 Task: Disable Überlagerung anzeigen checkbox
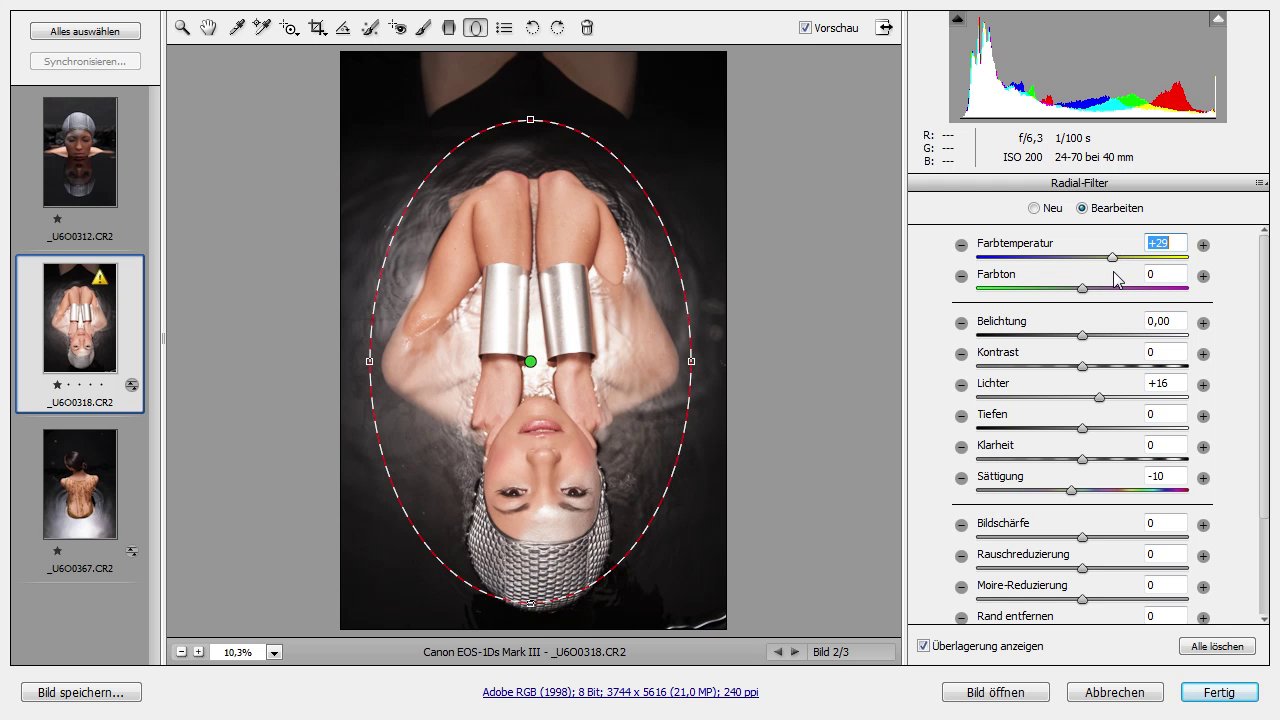coord(923,646)
